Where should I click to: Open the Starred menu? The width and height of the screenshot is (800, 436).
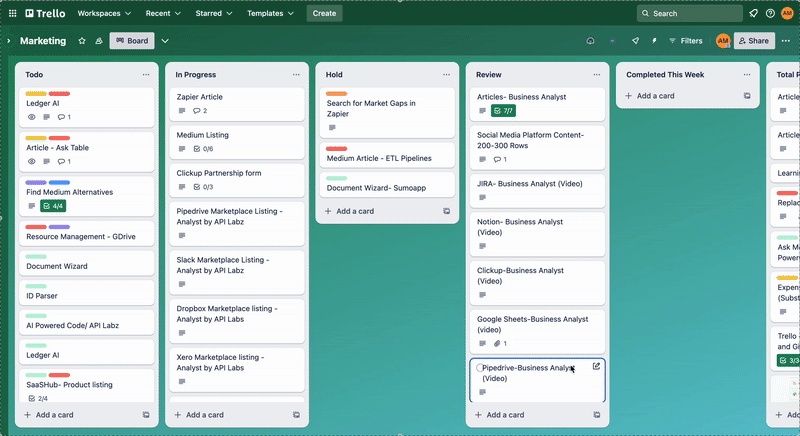click(x=214, y=13)
